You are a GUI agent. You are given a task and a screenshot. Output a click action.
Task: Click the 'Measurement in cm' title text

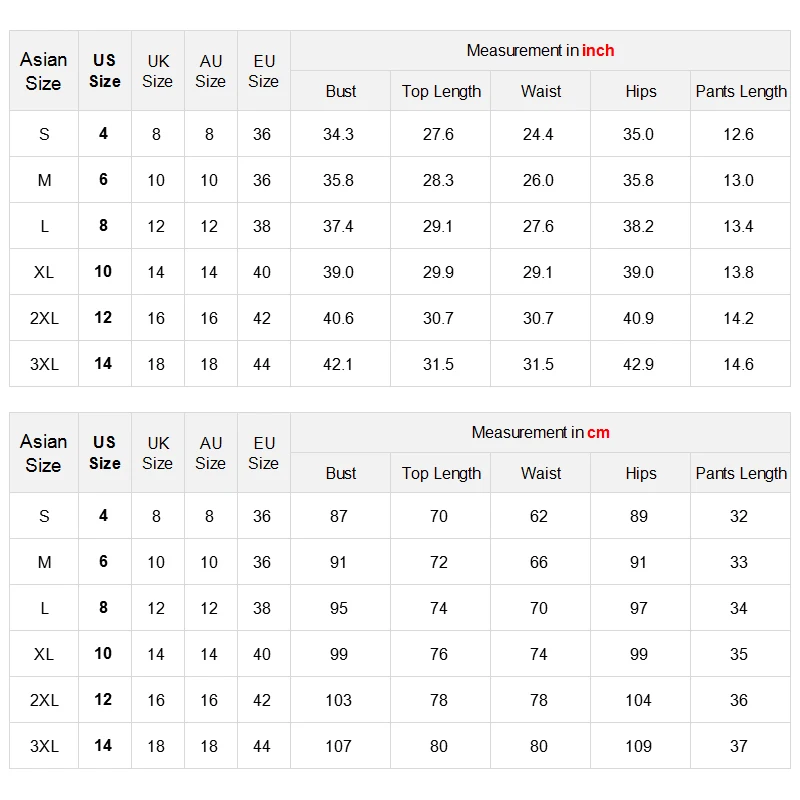(540, 433)
